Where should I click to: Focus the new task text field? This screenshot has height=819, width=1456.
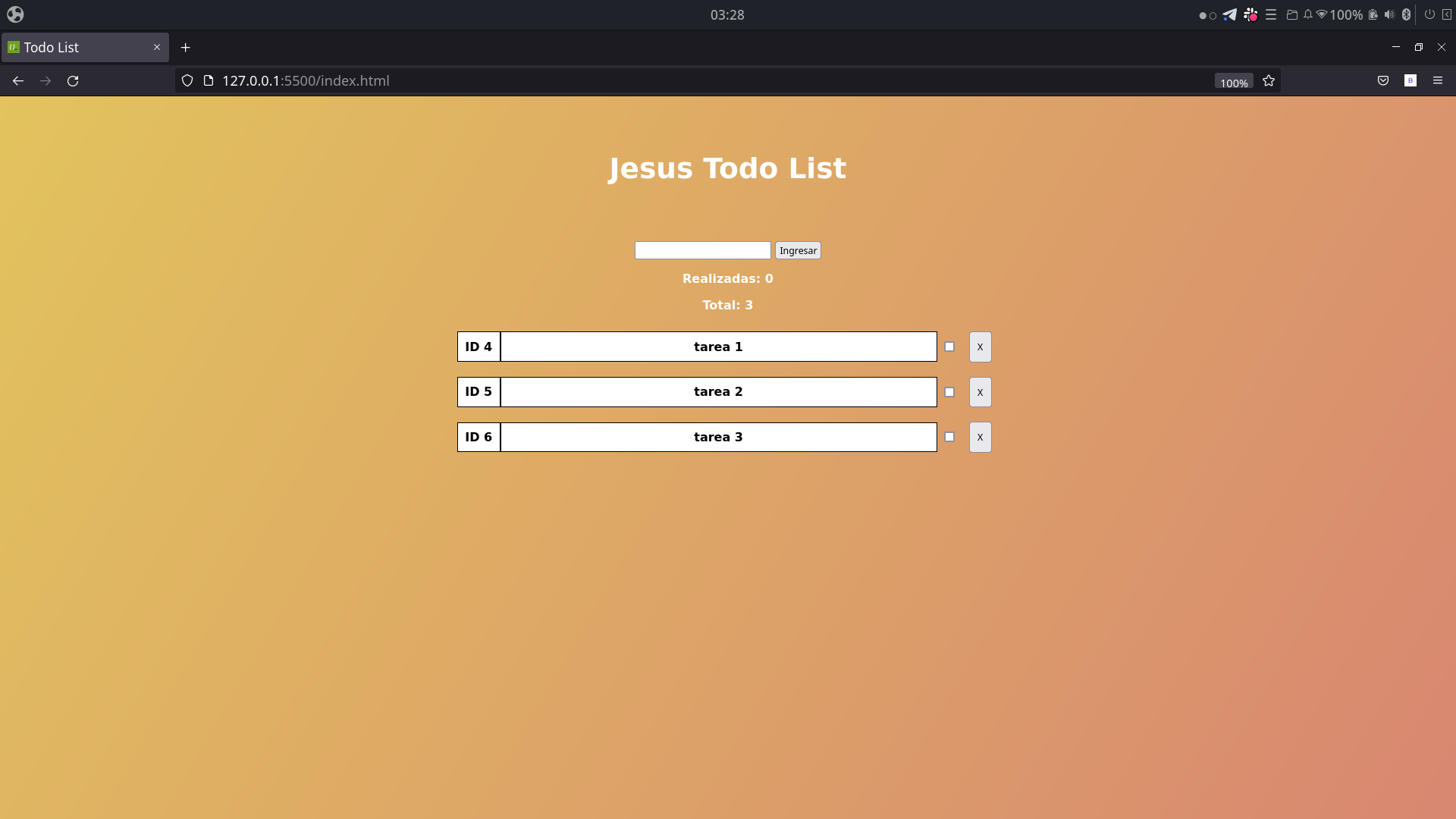pyautogui.click(x=702, y=250)
